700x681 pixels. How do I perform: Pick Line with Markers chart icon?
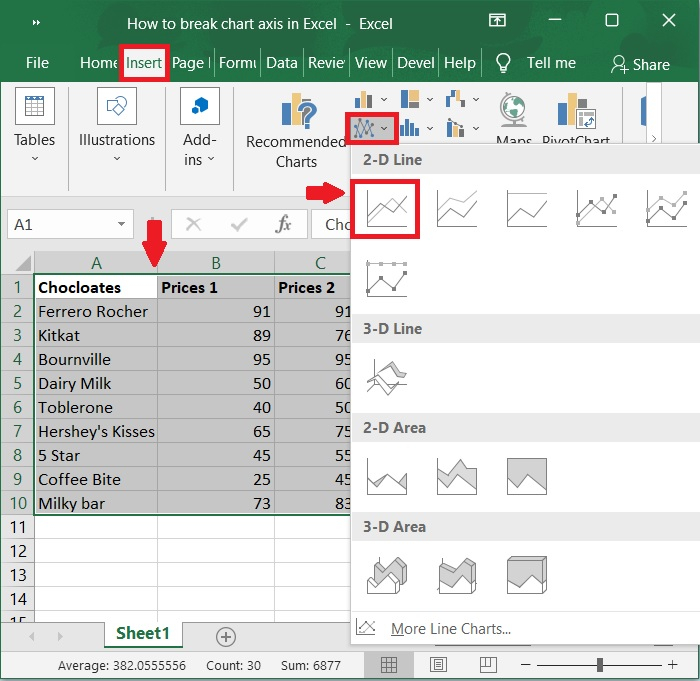596,209
